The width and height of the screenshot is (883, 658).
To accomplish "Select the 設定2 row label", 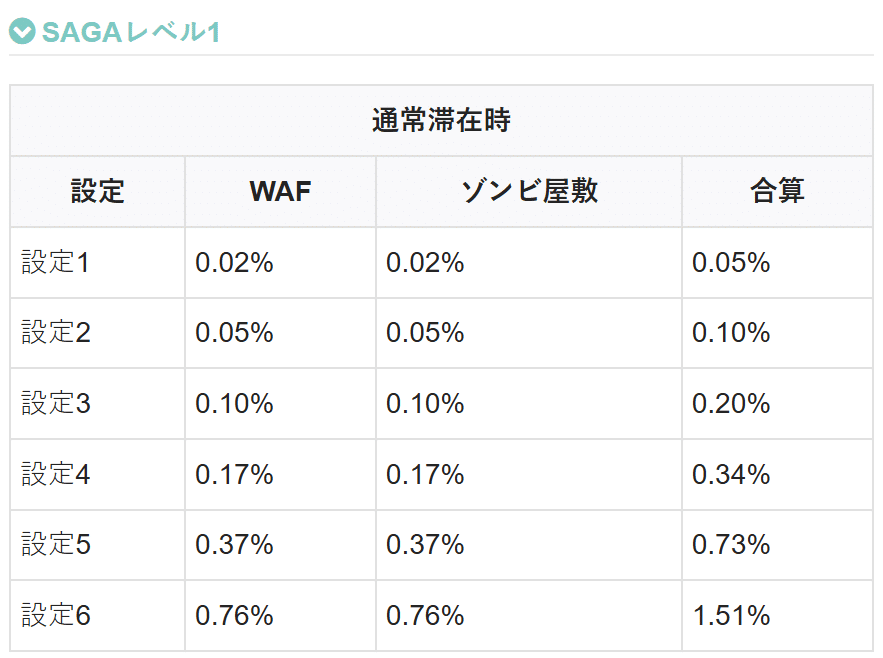I will (x=55, y=332).
